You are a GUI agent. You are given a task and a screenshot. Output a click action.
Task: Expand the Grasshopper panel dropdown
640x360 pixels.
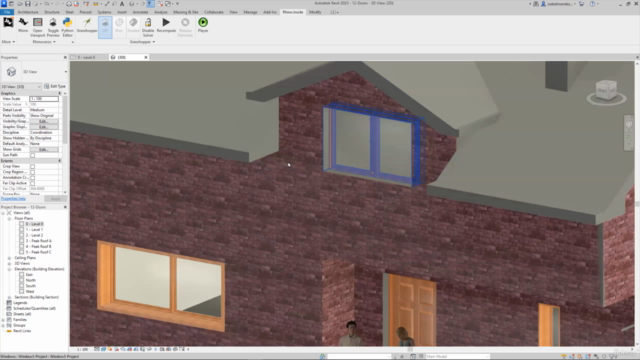coord(142,42)
